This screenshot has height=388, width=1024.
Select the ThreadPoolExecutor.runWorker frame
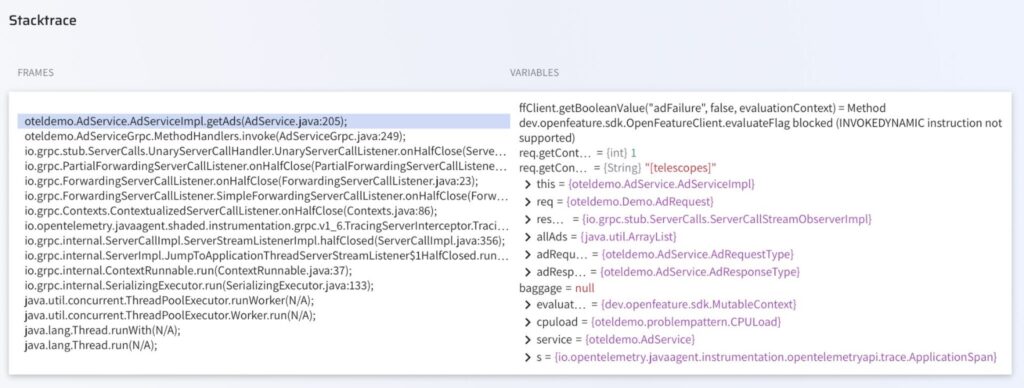(x=264, y=301)
